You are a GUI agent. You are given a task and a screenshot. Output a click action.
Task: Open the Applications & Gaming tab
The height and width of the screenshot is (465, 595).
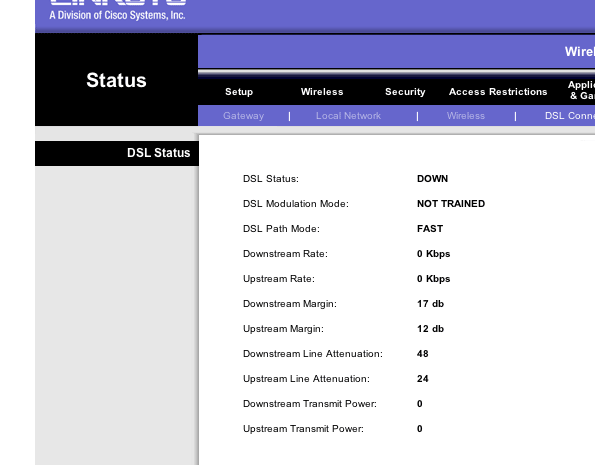click(581, 90)
